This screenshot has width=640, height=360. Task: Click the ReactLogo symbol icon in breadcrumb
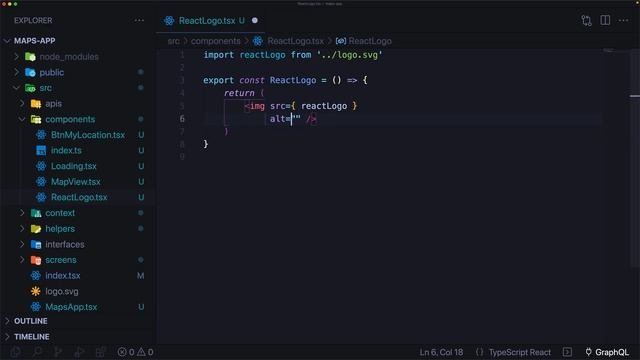point(341,41)
